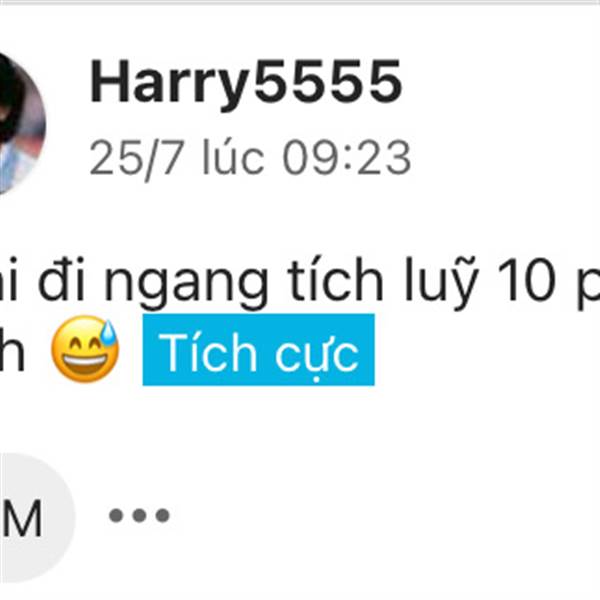Click the word đi in the post
600x600 pixels.
(x=61, y=279)
